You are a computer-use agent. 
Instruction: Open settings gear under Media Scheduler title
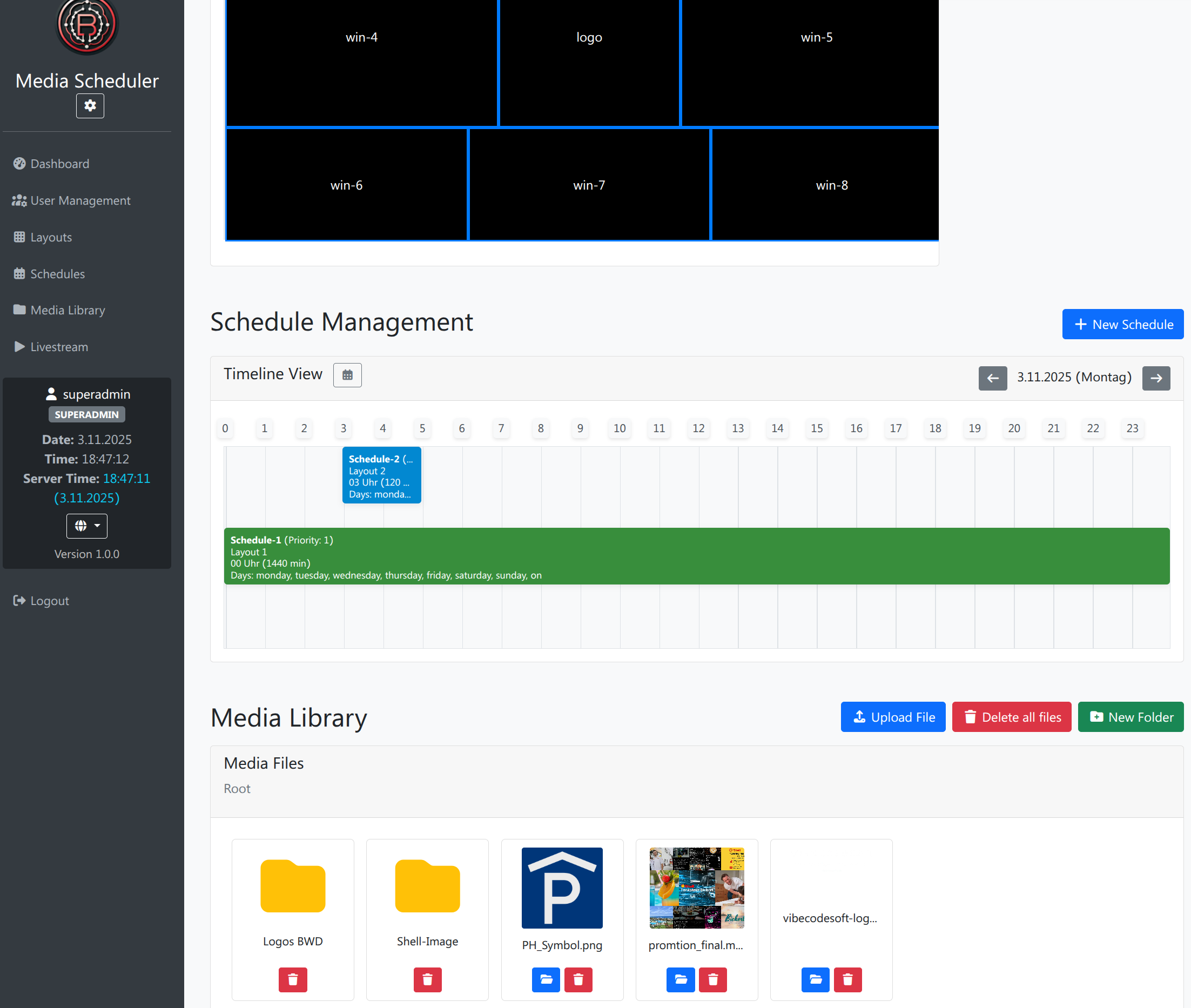click(90, 106)
